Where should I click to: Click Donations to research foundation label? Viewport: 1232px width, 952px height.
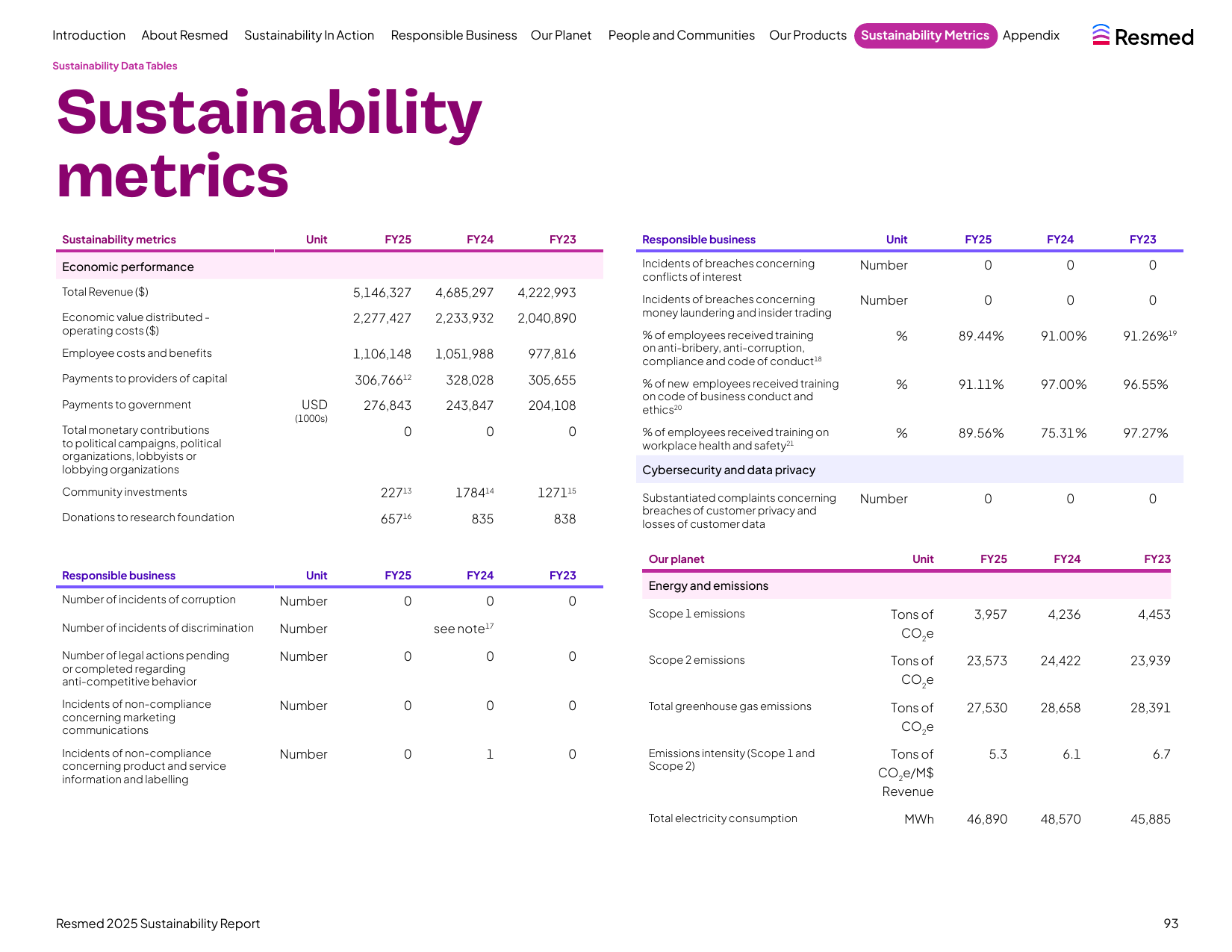click(148, 517)
